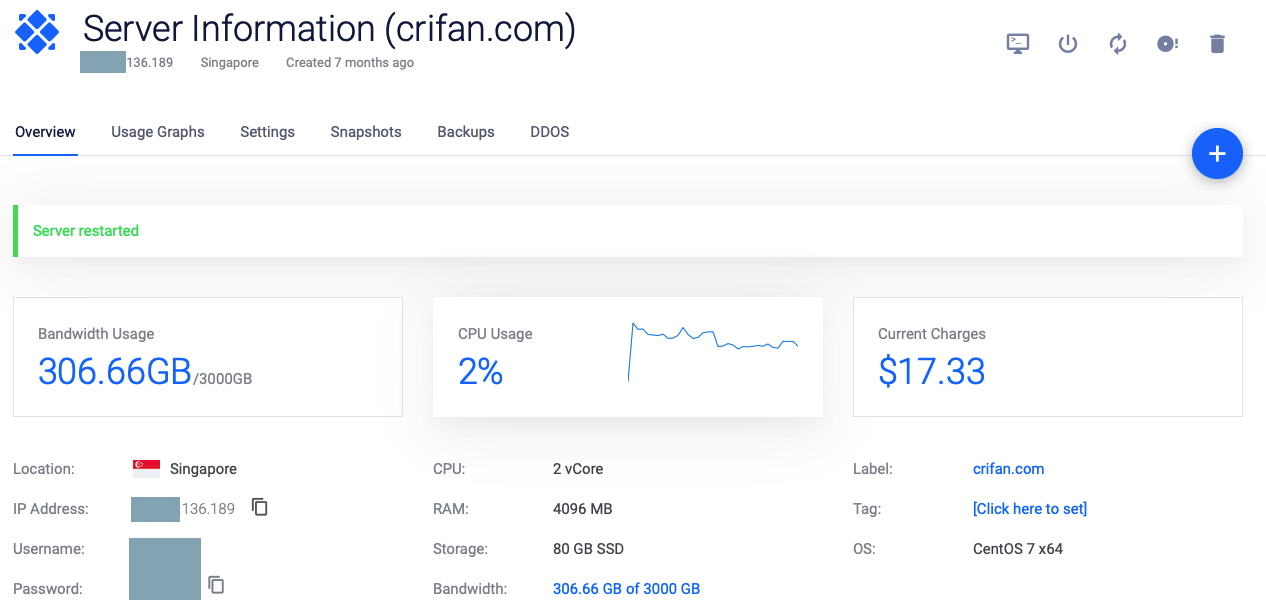Open the server console view icon
The height and width of the screenshot is (616, 1266).
(x=1017, y=43)
